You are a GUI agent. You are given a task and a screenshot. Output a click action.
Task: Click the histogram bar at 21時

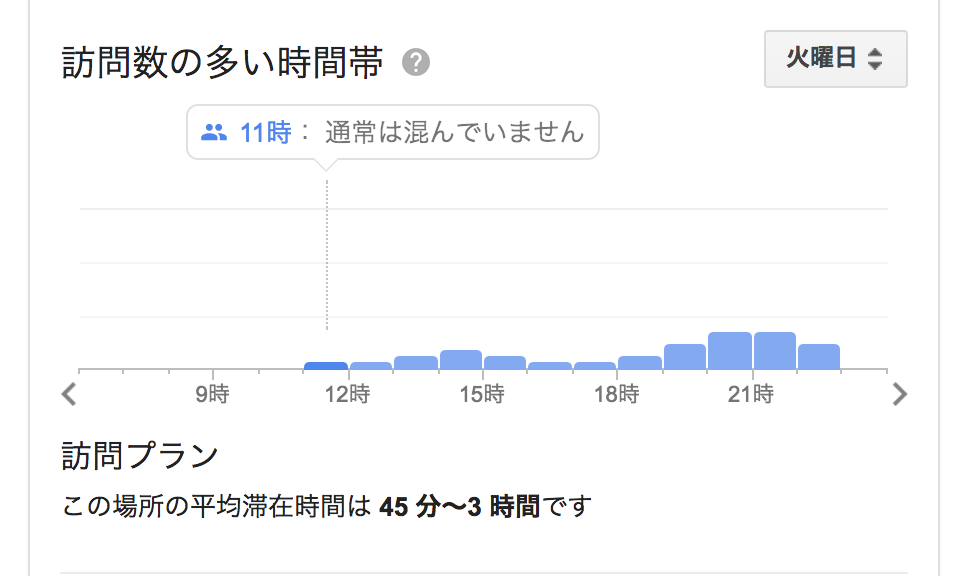click(775, 351)
